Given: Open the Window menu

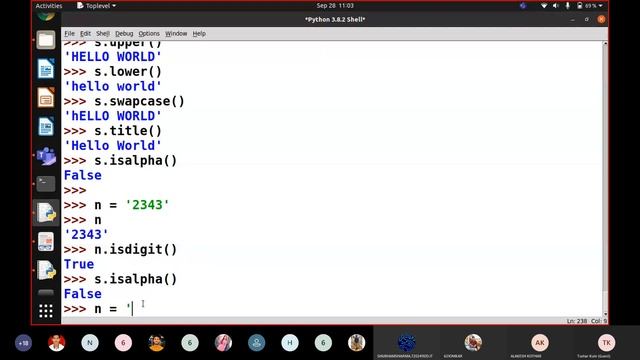Looking at the screenshot, I should click(176, 33).
